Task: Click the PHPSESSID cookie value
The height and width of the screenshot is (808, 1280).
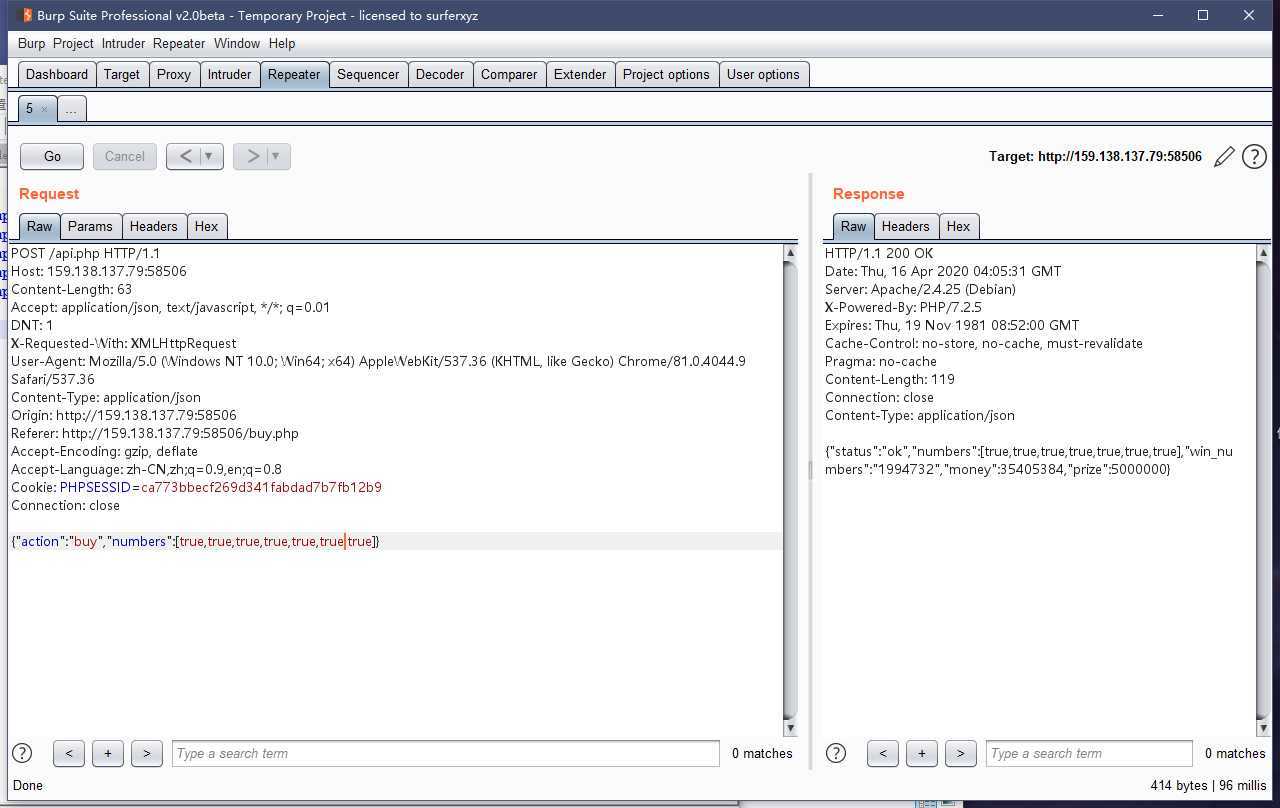Action: click(261, 487)
